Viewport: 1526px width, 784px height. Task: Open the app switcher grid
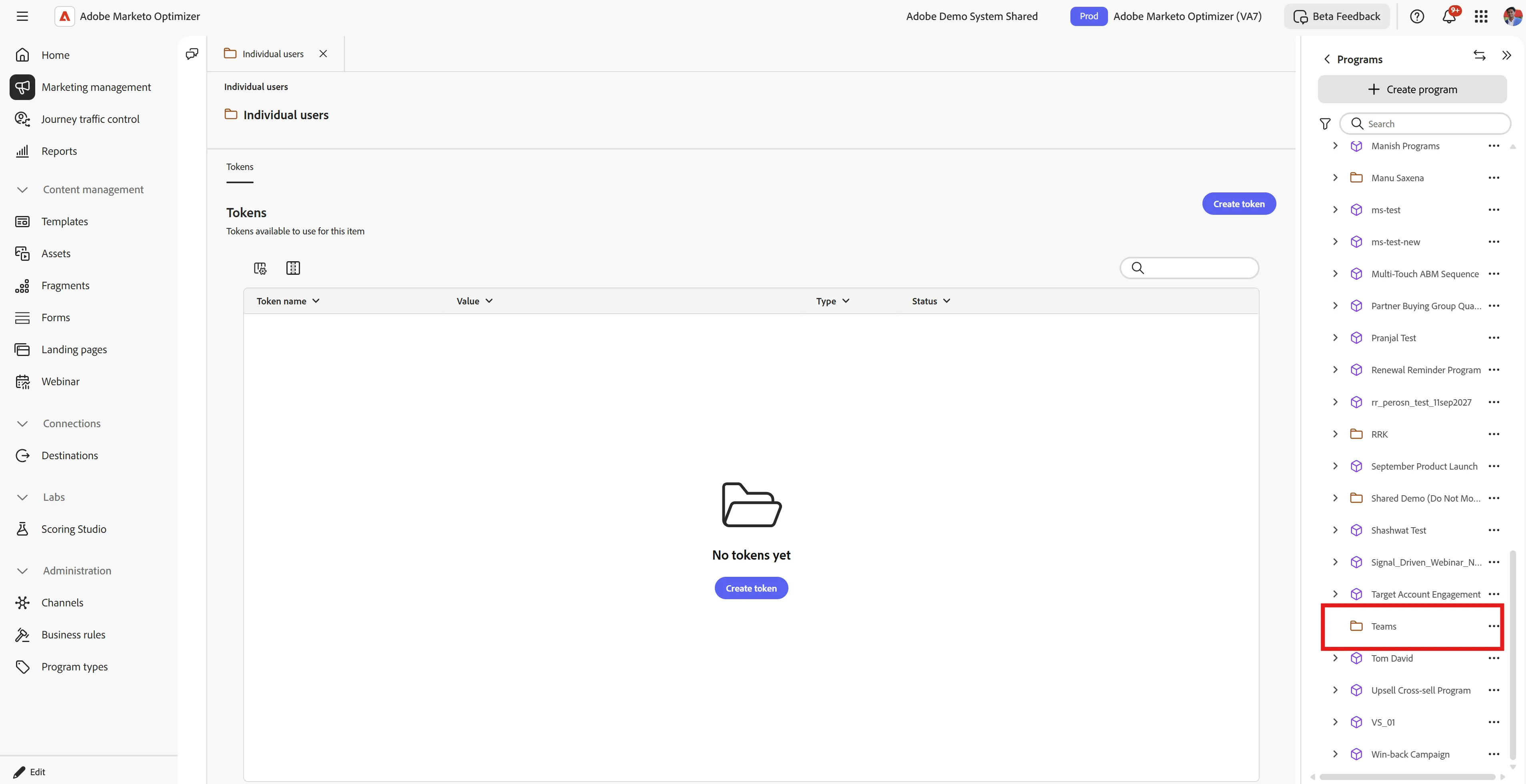[1481, 16]
